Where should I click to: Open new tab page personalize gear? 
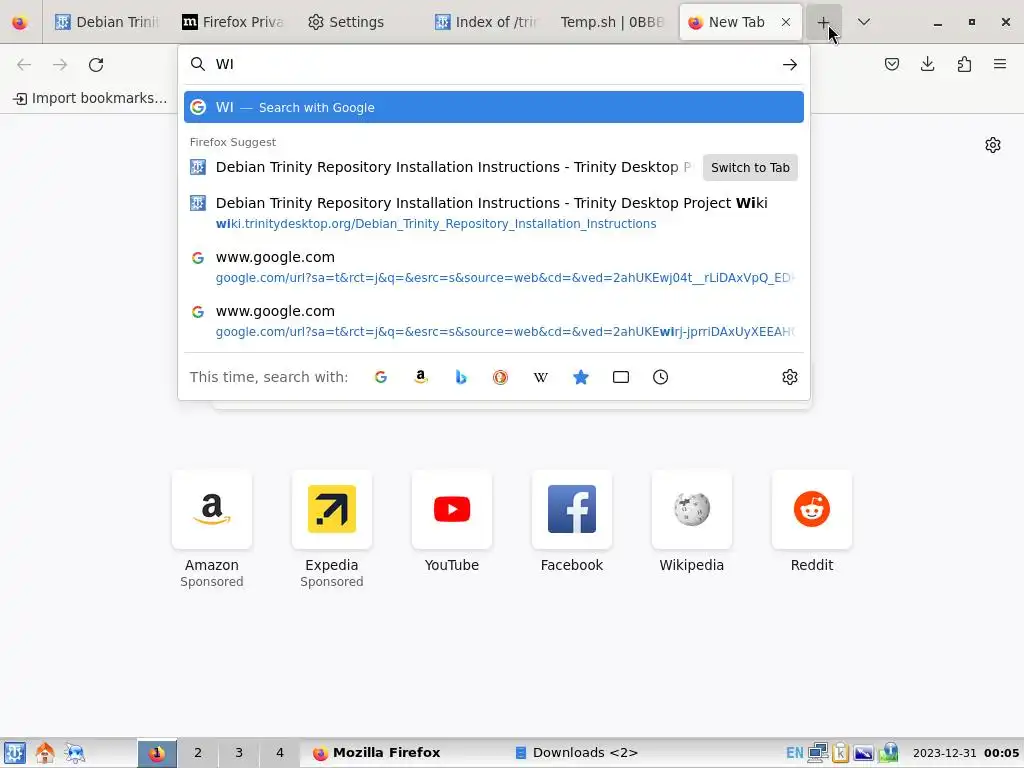click(993, 145)
